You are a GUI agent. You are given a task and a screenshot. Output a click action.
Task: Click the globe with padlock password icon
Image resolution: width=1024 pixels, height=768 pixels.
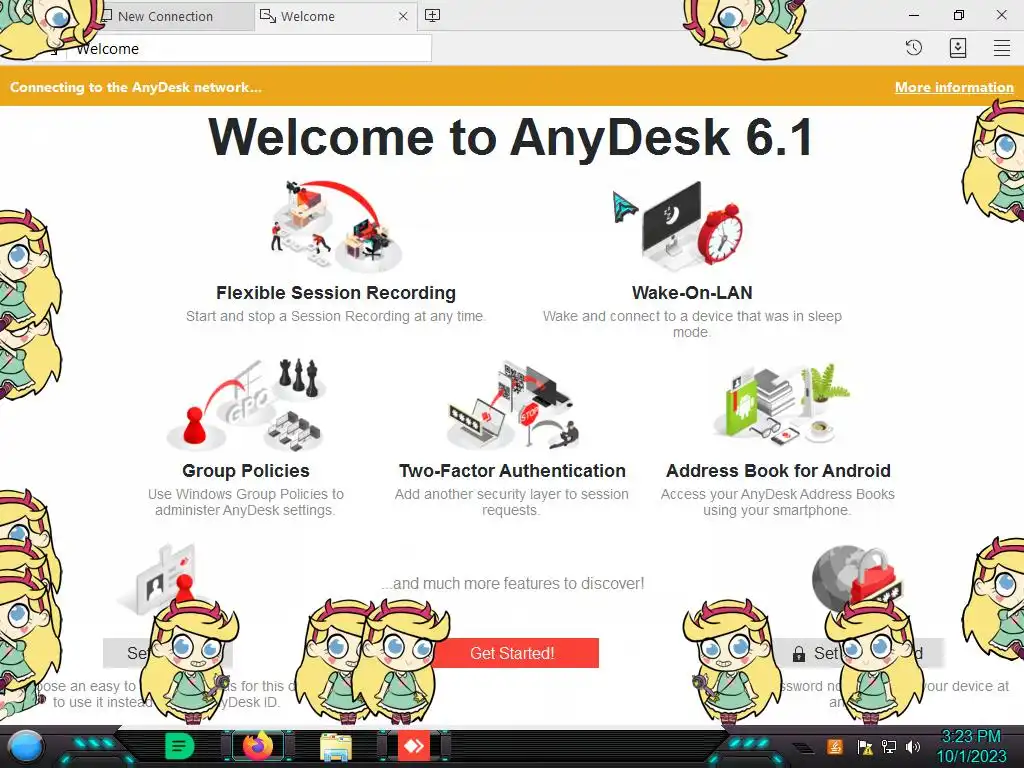(x=856, y=579)
